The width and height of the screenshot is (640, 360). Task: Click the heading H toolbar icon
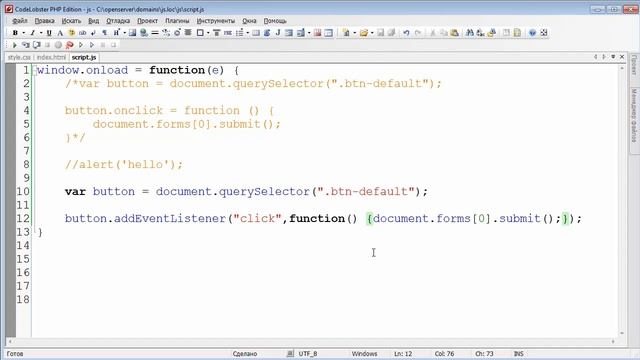(116, 33)
